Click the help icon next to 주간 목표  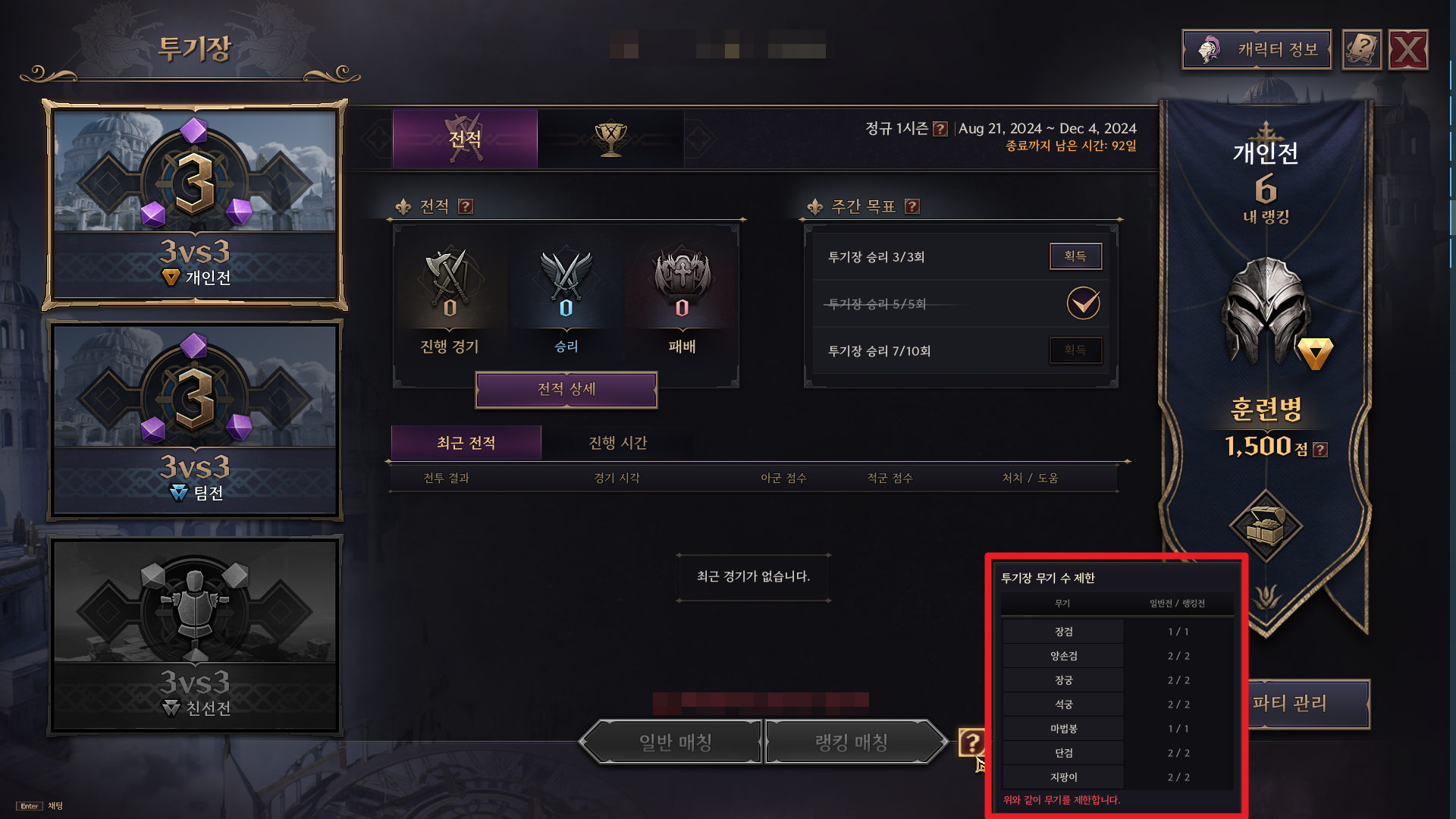coord(912,206)
